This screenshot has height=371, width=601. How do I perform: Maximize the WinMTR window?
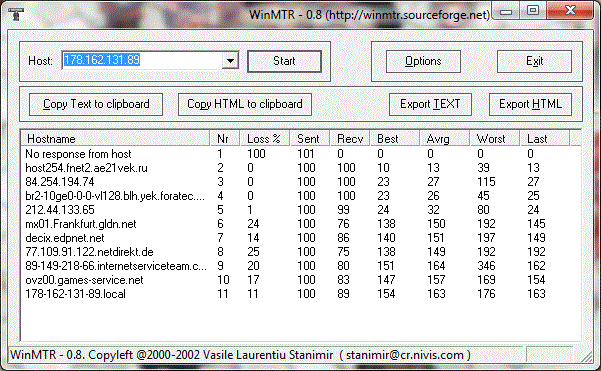coord(533,11)
